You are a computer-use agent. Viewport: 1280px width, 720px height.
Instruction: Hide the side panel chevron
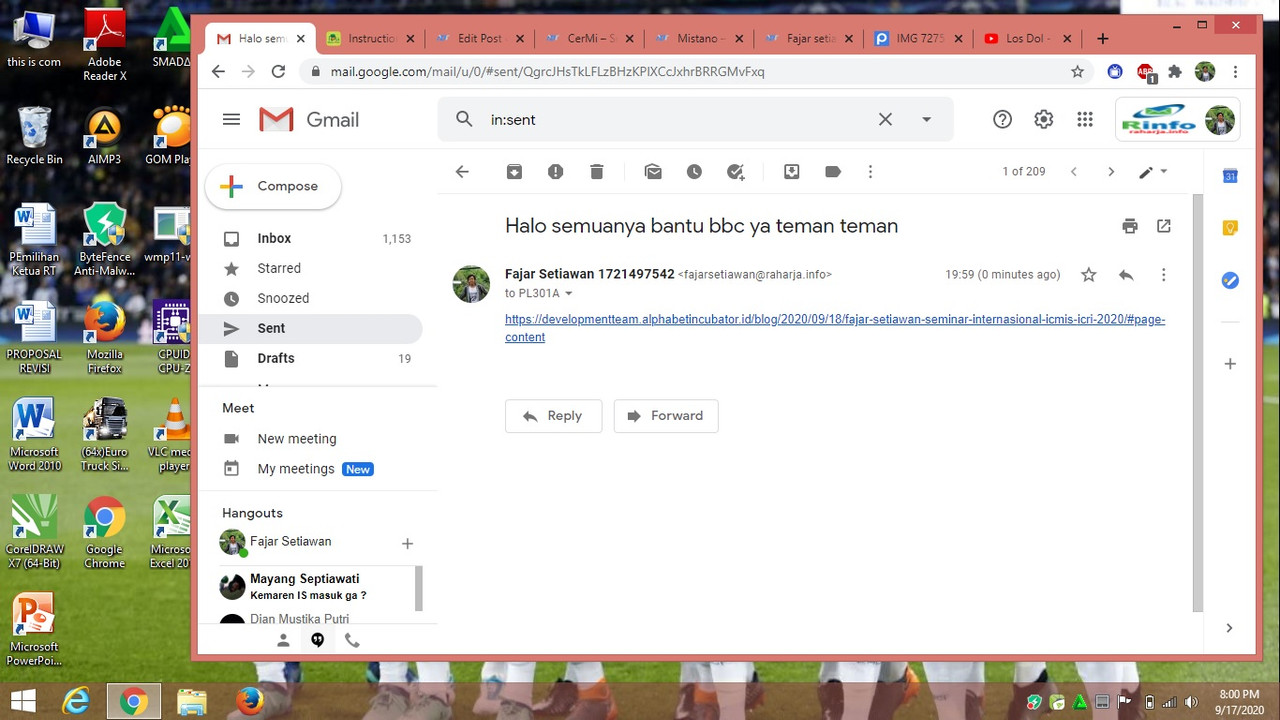1229,628
